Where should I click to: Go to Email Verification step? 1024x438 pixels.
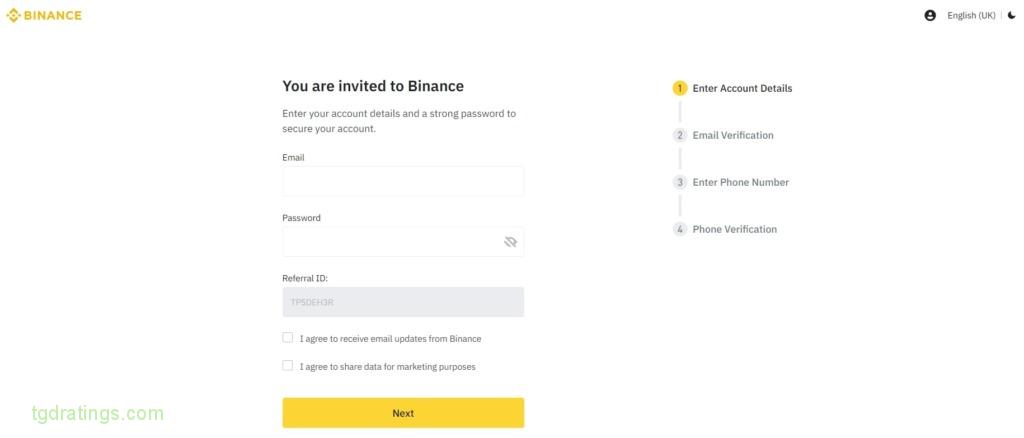coord(733,135)
